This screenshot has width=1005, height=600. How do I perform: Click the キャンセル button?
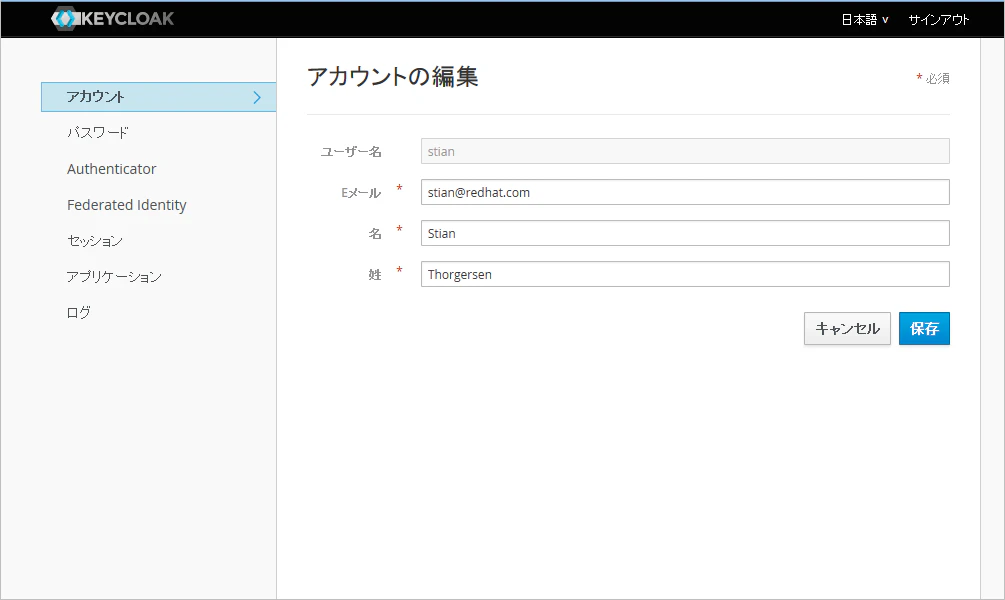pos(847,328)
